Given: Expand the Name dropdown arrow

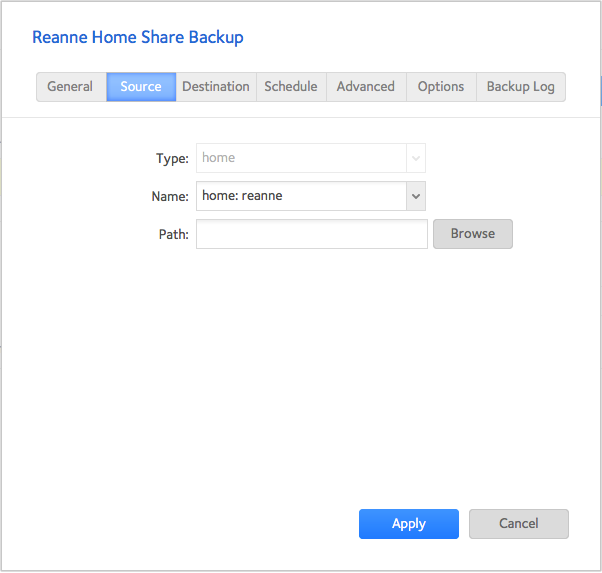Looking at the screenshot, I should click(417, 196).
